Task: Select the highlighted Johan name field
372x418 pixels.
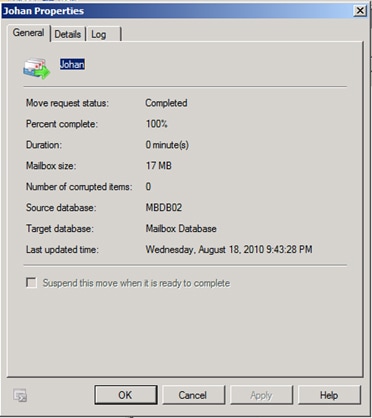Action: click(x=72, y=64)
